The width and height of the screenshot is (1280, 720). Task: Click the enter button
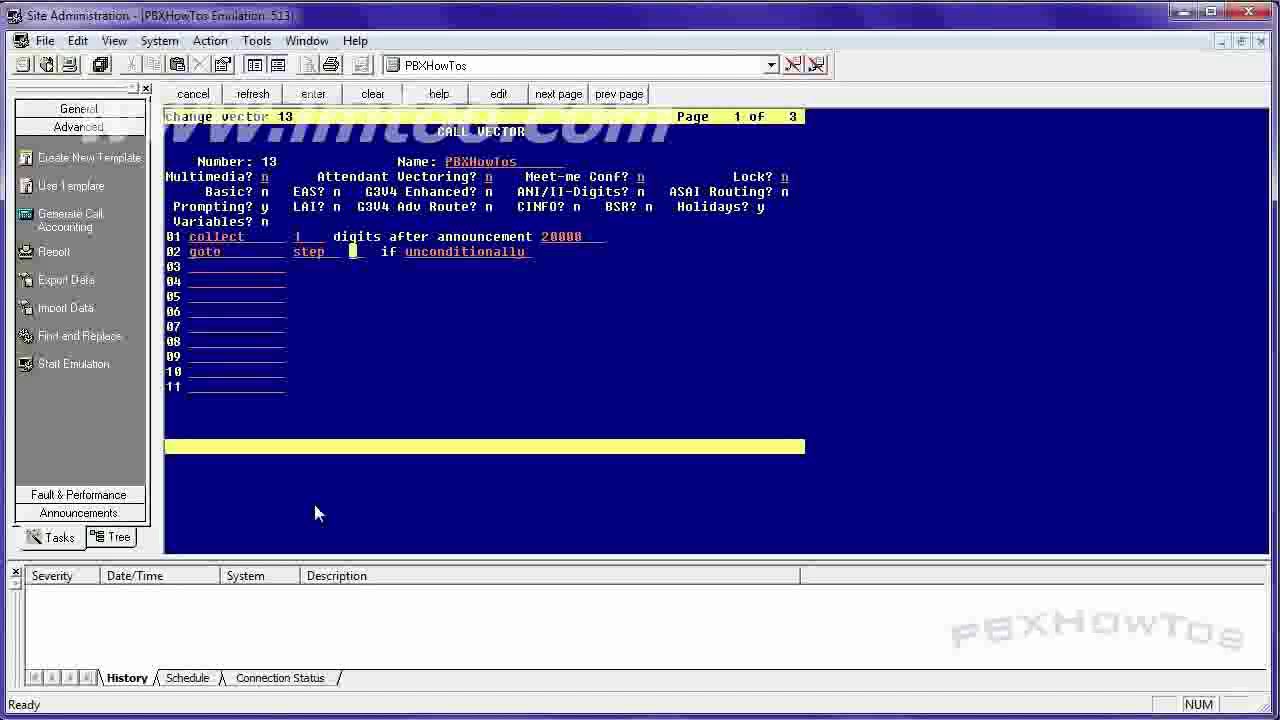[x=313, y=94]
